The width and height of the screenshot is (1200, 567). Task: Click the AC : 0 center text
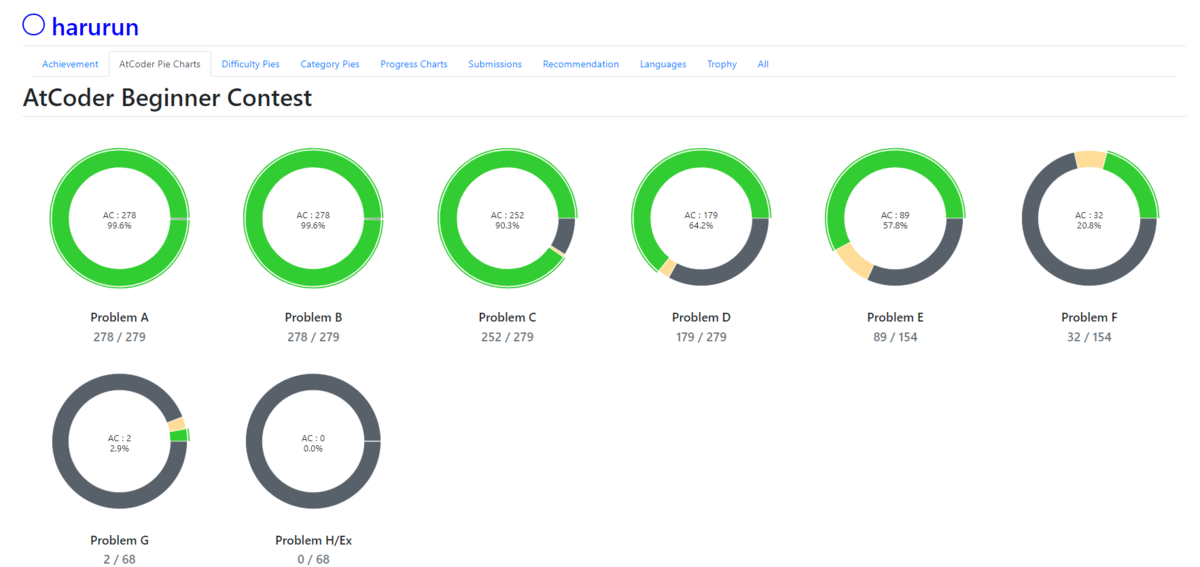tap(313, 438)
